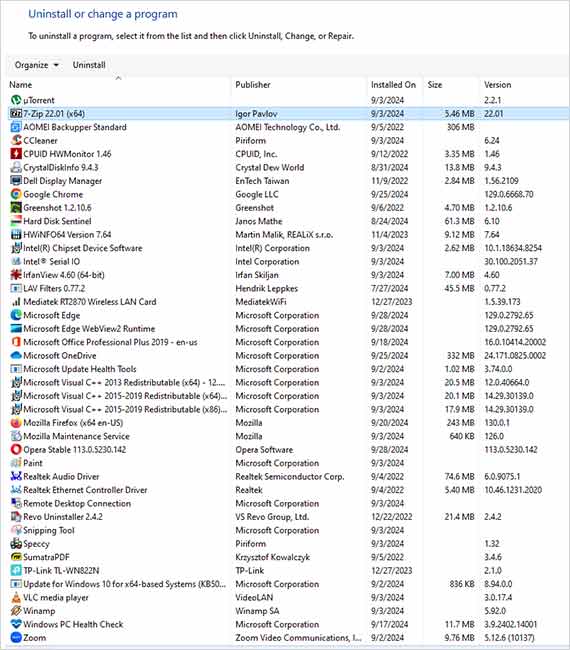The width and height of the screenshot is (570, 650).
Task: Click the HWiNFO64 Version 7.64 icon
Action: click(x=16, y=234)
